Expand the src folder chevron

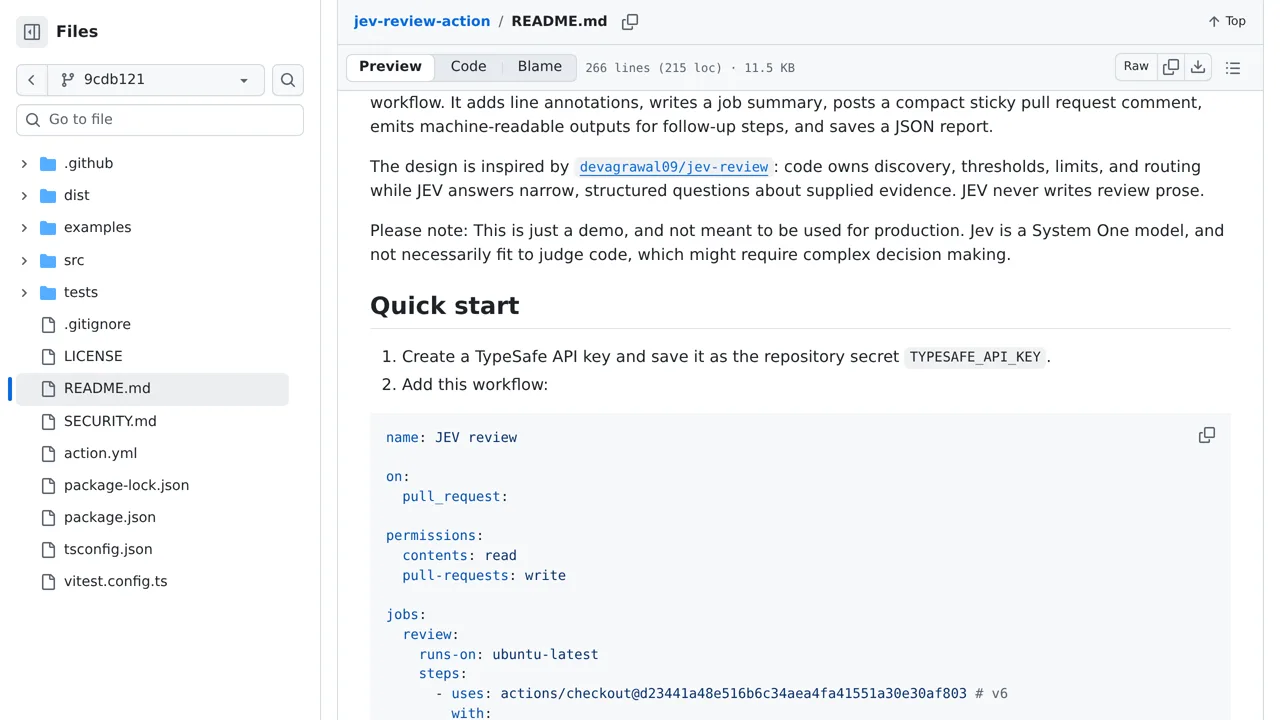pos(24,260)
